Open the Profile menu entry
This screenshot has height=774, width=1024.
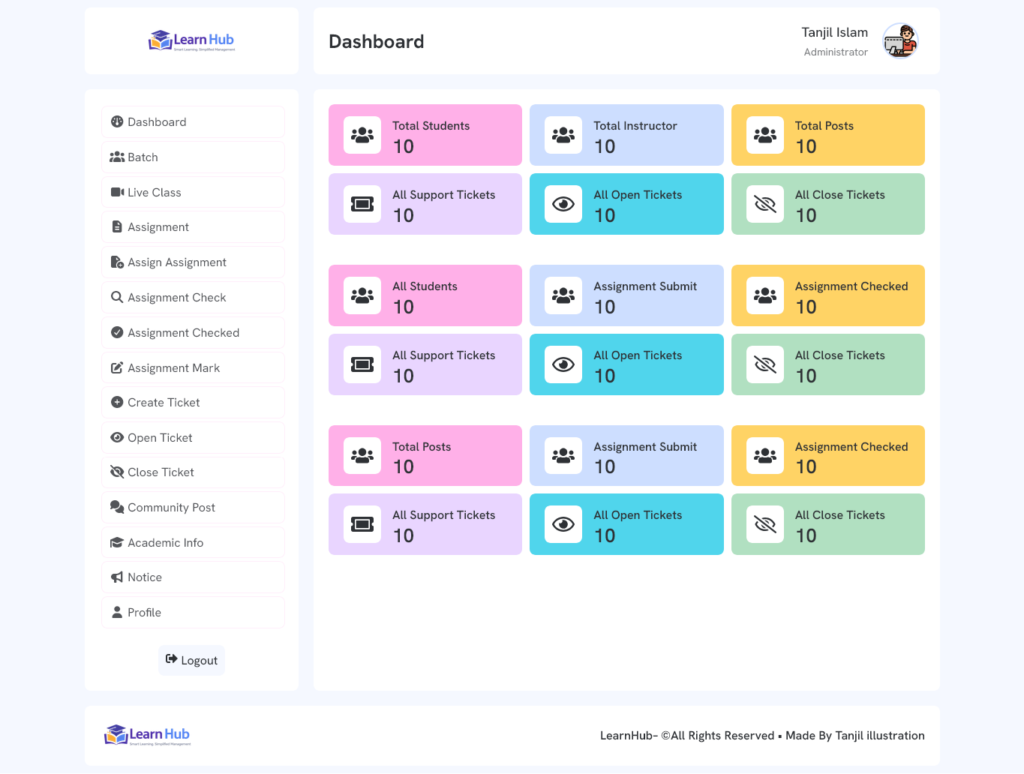click(193, 613)
